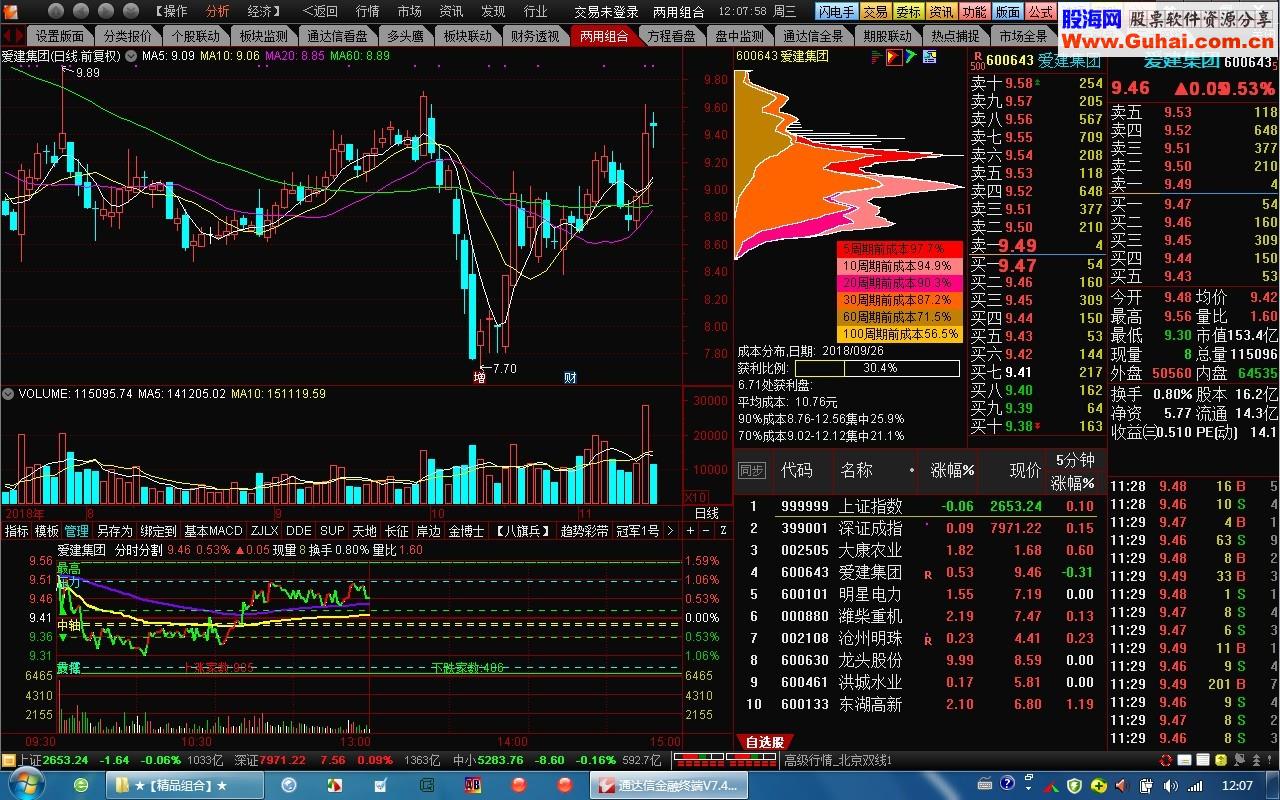Click the green arrow chip icon
Viewport: 1280px width, 800px height.
coord(911,57)
